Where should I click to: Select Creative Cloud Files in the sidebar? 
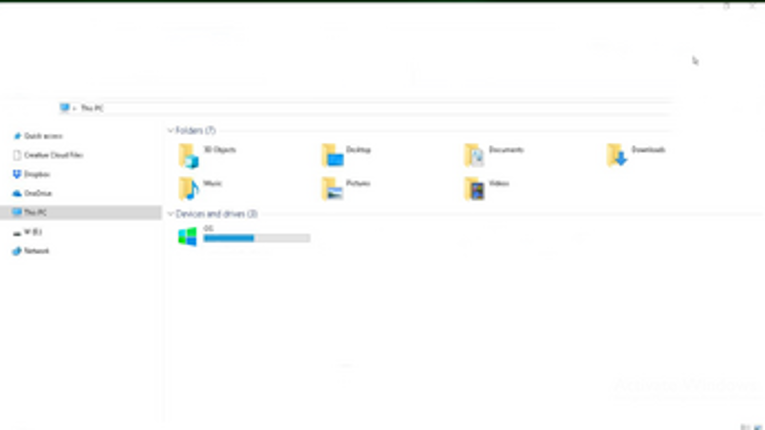48,155
